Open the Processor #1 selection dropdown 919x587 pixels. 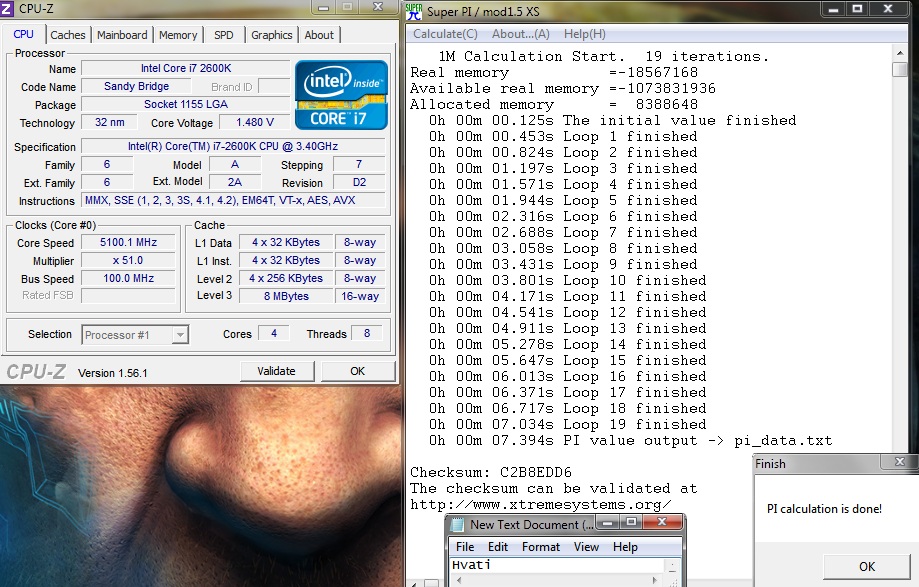click(135, 335)
